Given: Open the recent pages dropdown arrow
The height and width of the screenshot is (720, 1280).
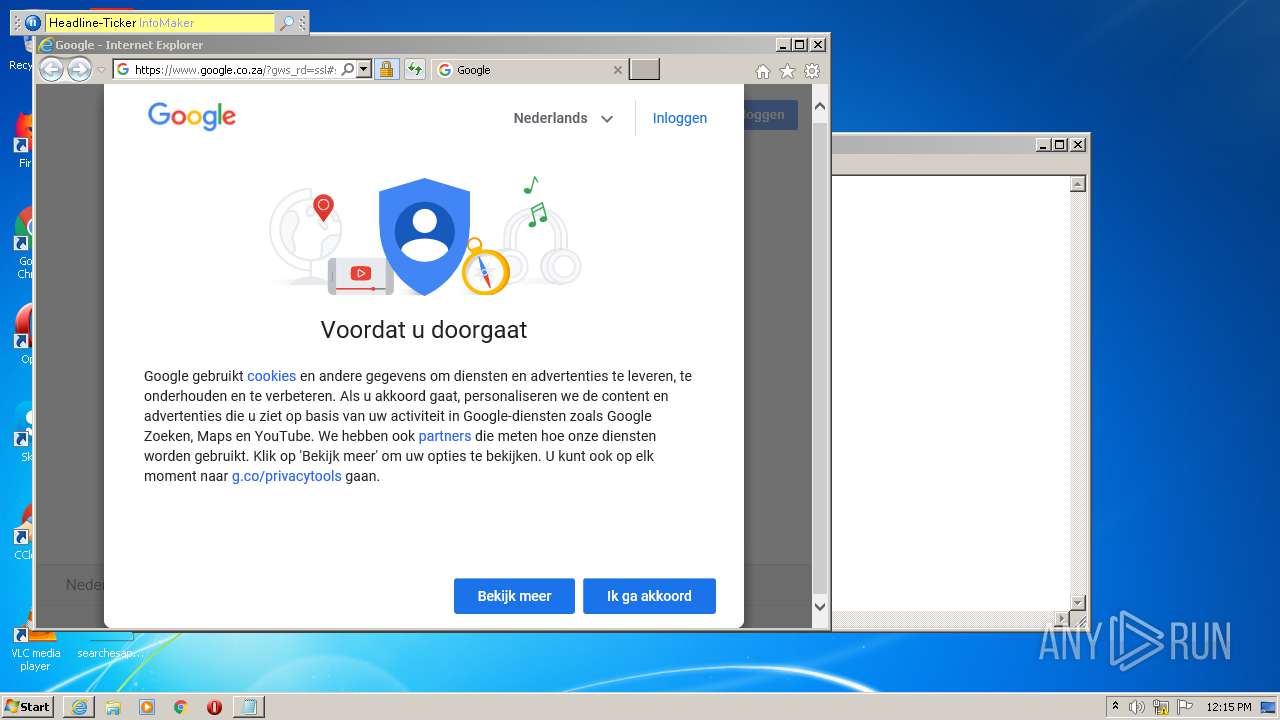Looking at the screenshot, I should pyautogui.click(x=101, y=71).
